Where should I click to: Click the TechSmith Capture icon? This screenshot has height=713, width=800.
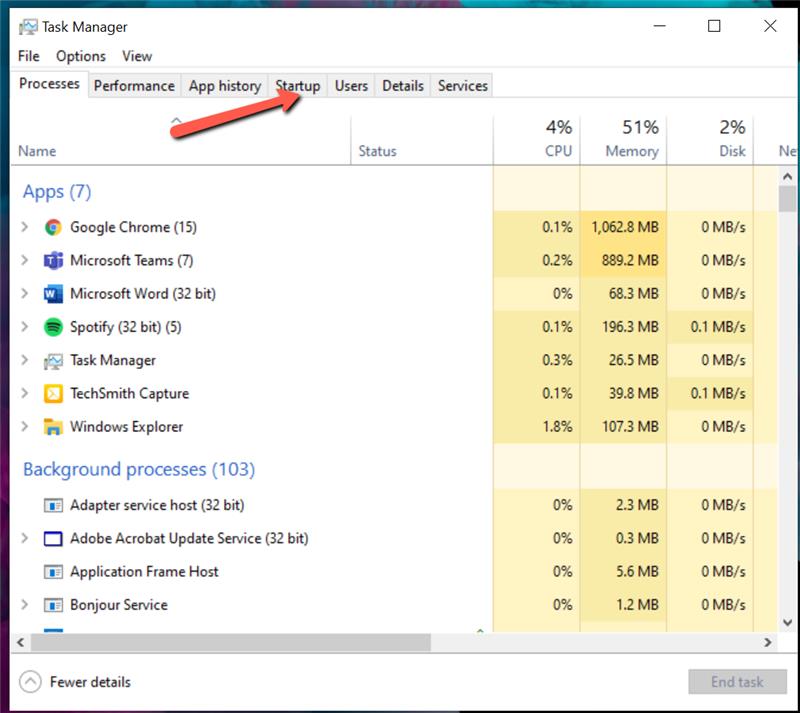pos(53,394)
